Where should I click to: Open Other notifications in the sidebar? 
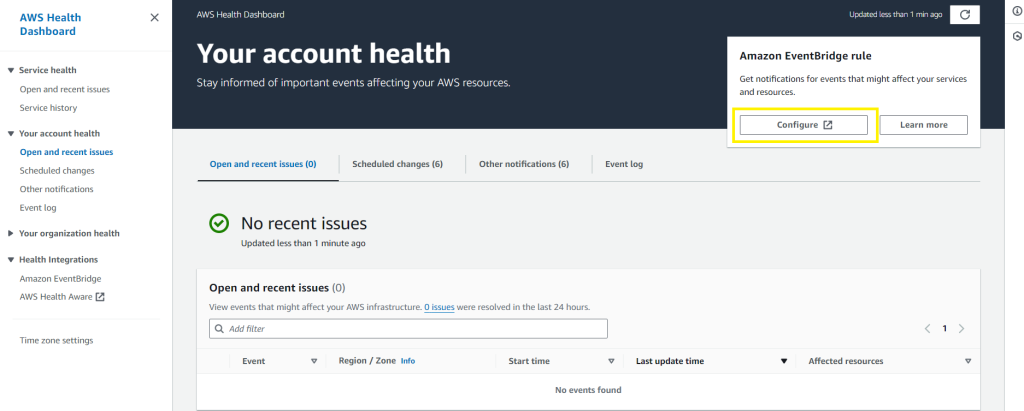[56, 189]
